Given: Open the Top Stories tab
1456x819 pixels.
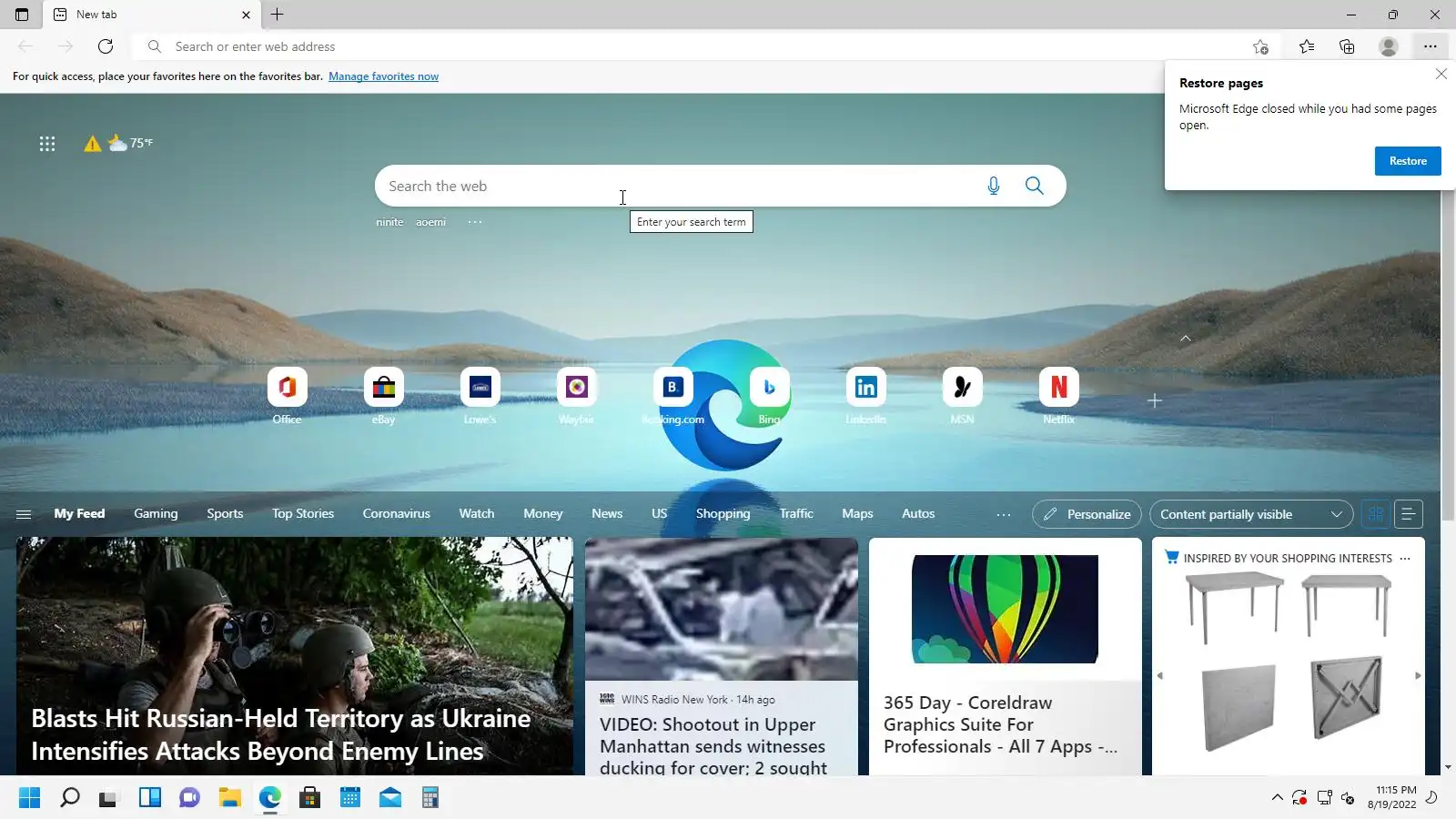Looking at the screenshot, I should (303, 514).
